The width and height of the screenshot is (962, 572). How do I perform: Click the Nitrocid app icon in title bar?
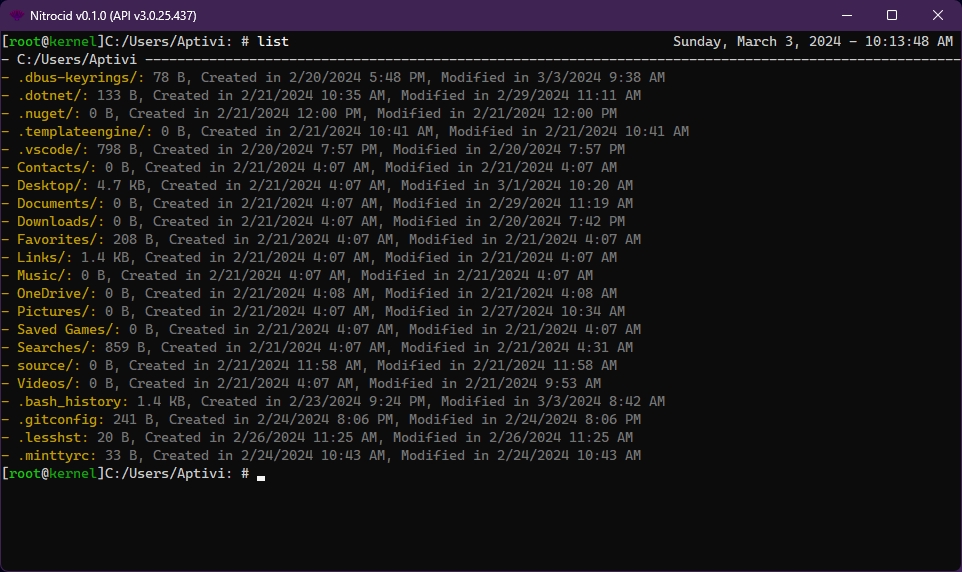point(16,15)
